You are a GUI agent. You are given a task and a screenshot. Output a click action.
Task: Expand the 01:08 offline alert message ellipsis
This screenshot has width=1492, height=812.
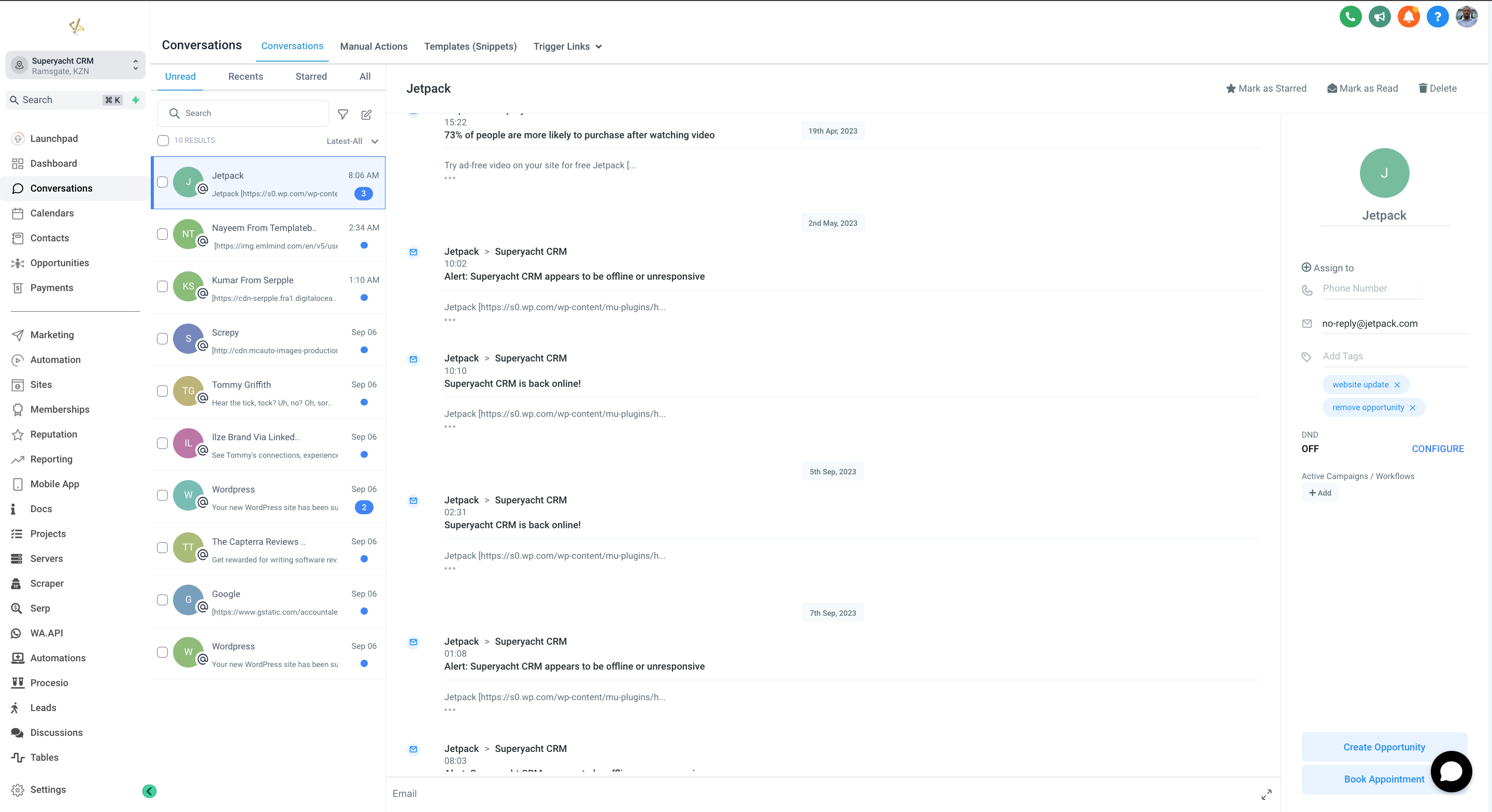click(x=450, y=709)
